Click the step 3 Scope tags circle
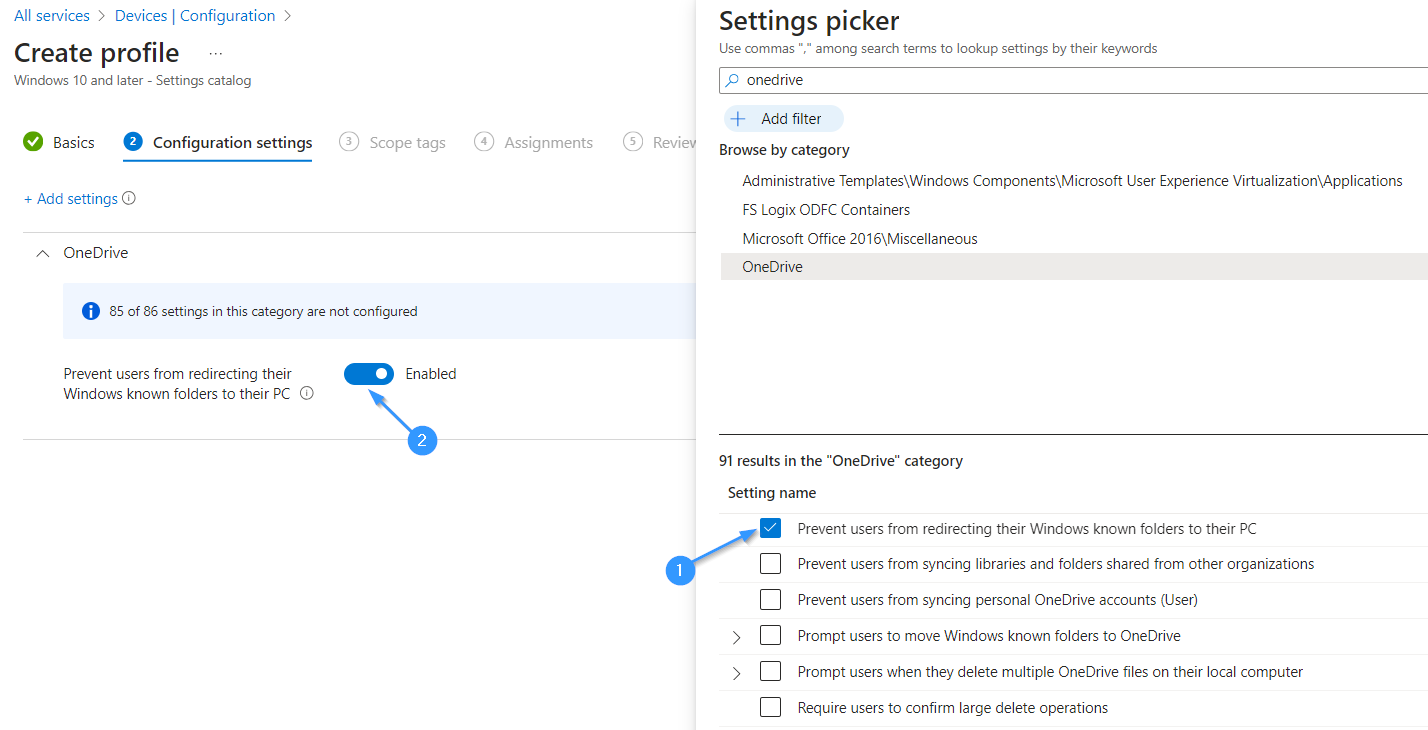The width and height of the screenshot is (1428, 730). click(x=349, y=142)
